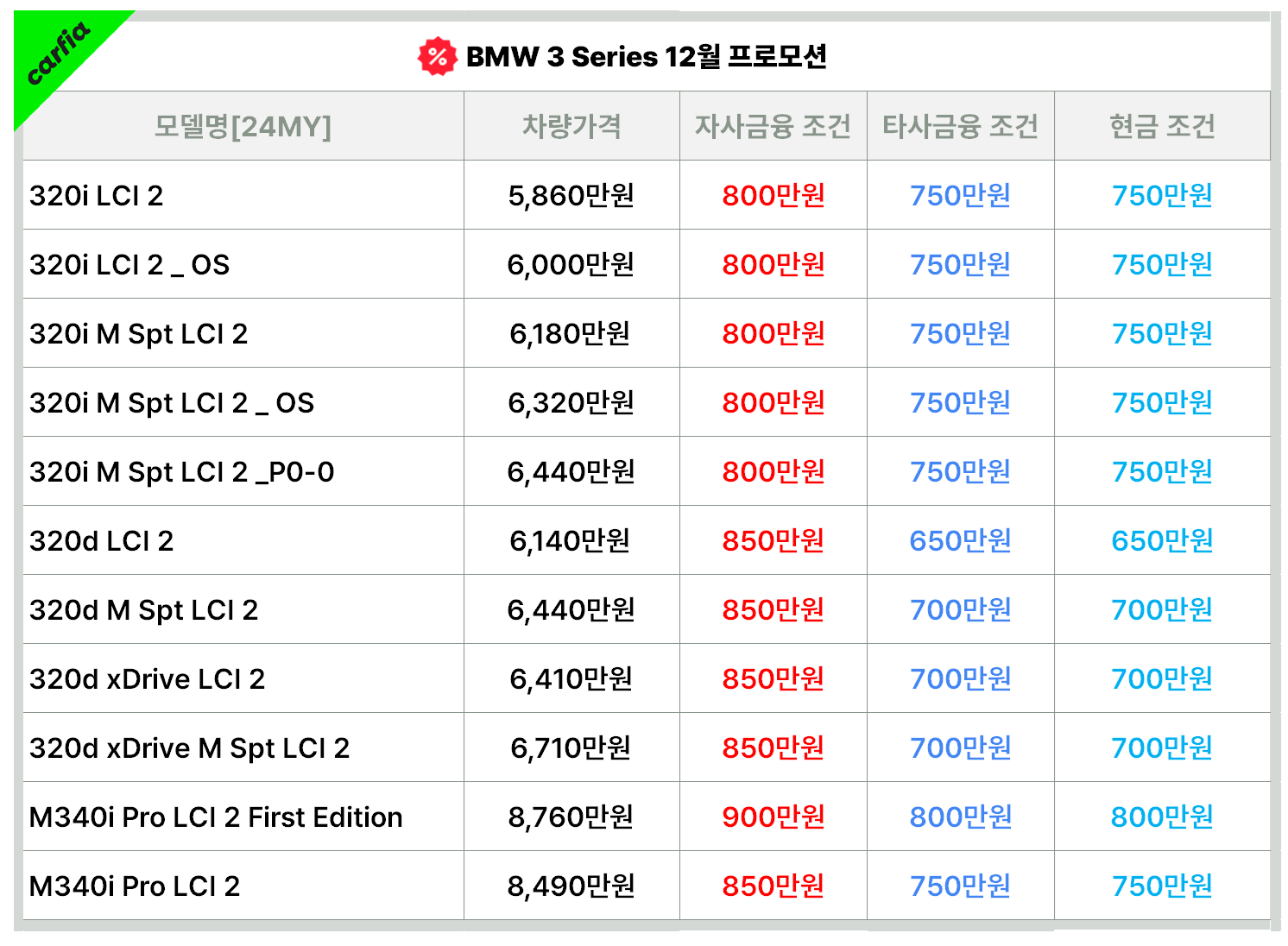
Task: Select the vehicle price '6,140만원'
Action: pos(571,541)
